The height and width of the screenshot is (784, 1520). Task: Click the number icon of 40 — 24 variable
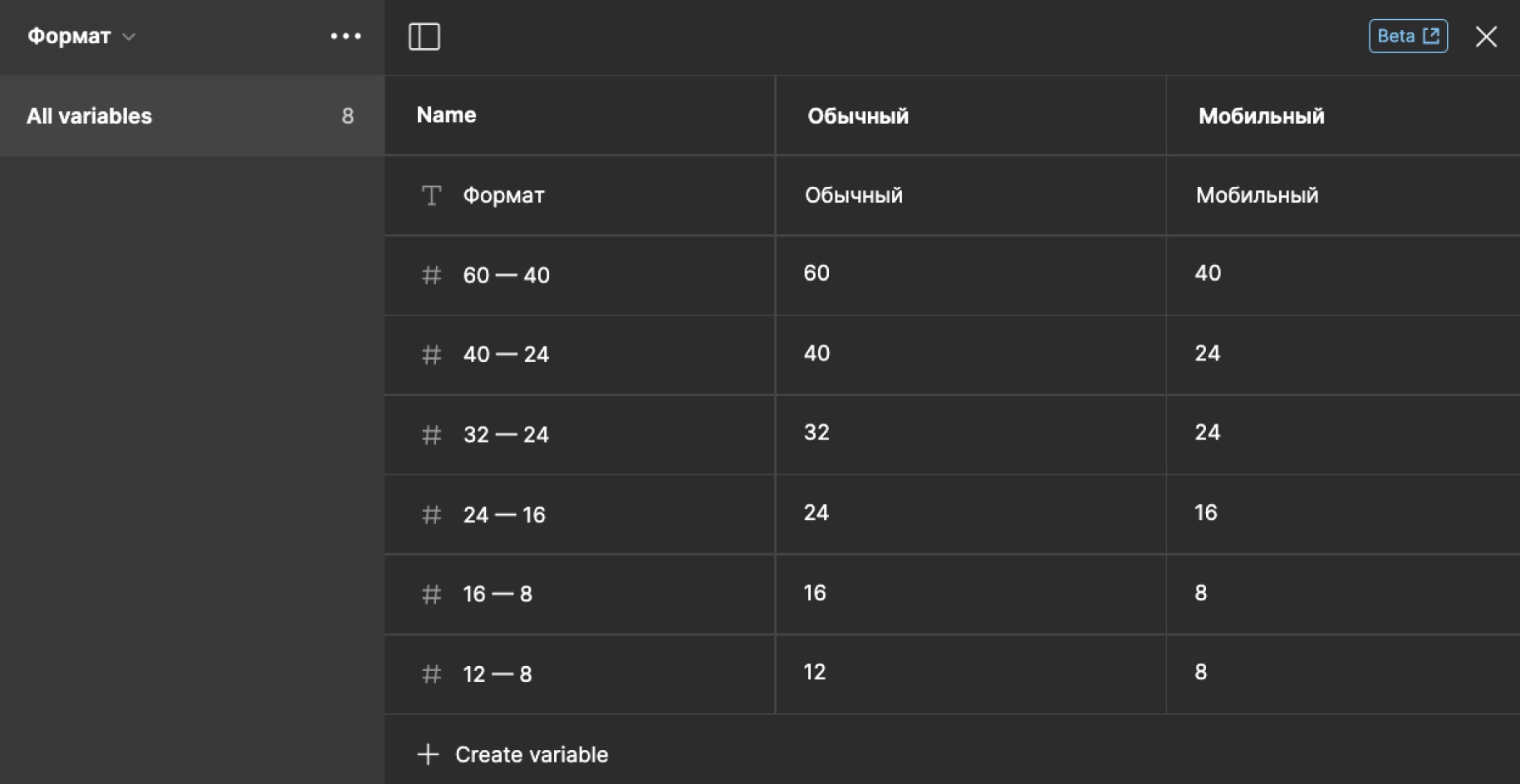click(431, 355)
